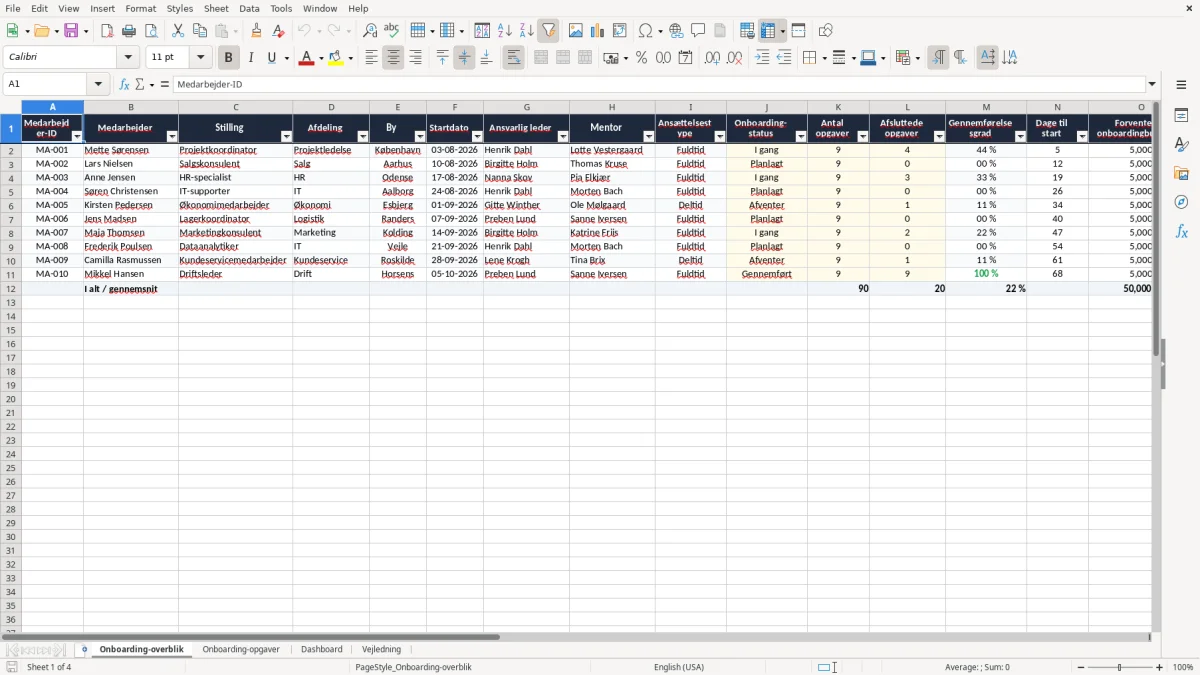Click the Copy icon

click(200, 31)
